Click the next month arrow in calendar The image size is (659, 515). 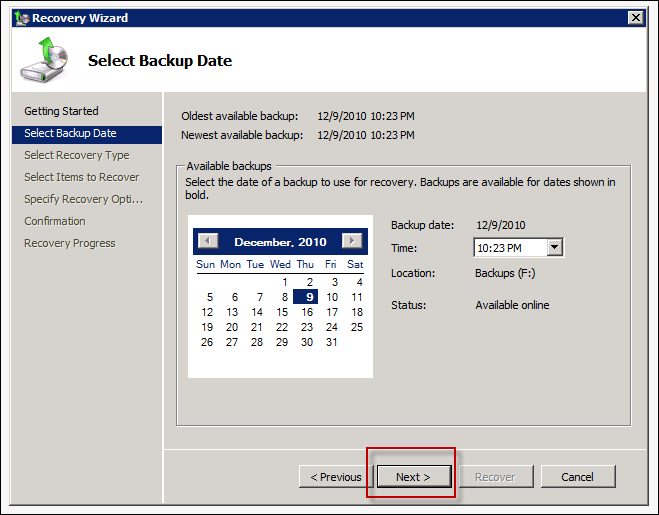pos(352,241)
